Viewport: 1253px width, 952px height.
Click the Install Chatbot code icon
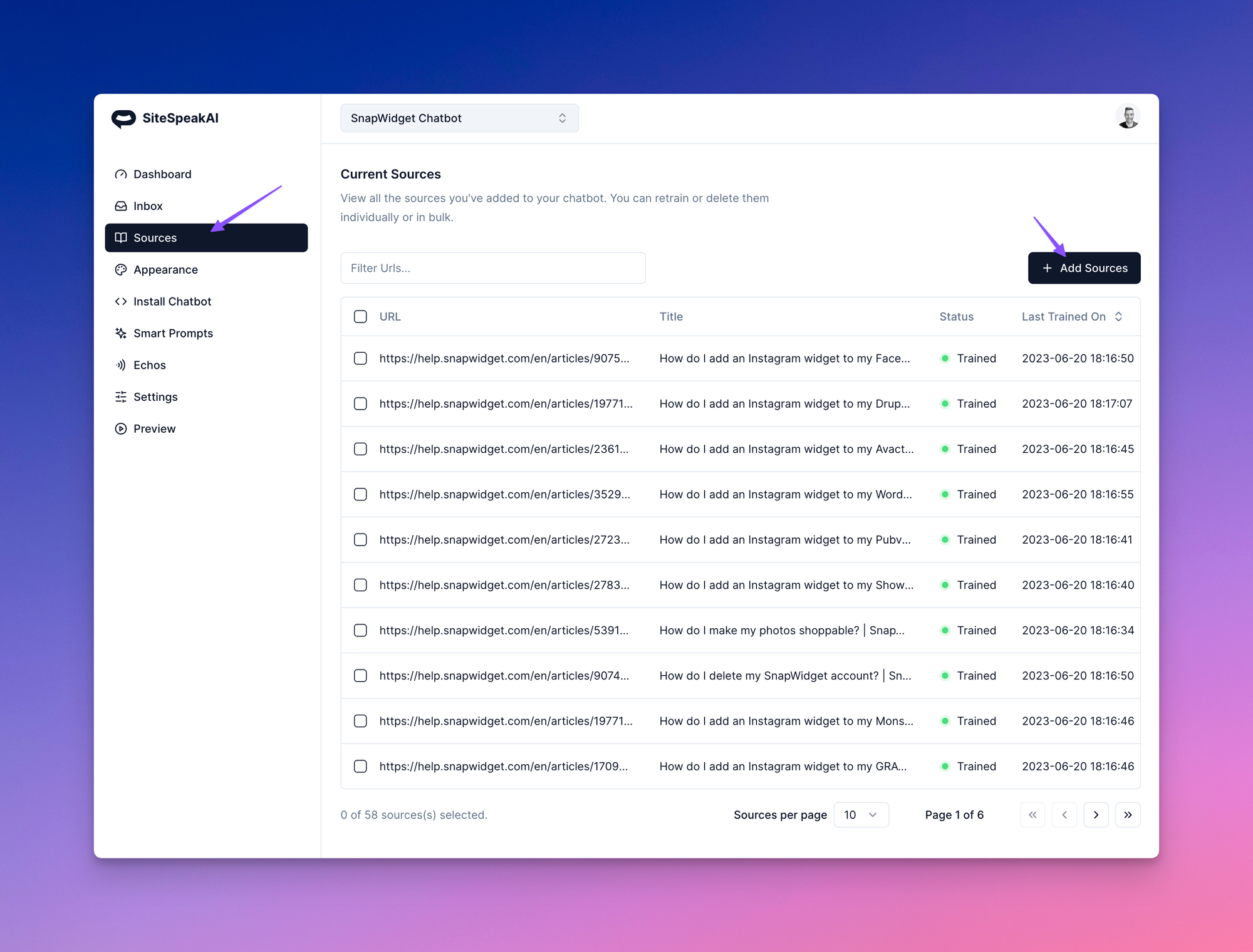point(121,302)
